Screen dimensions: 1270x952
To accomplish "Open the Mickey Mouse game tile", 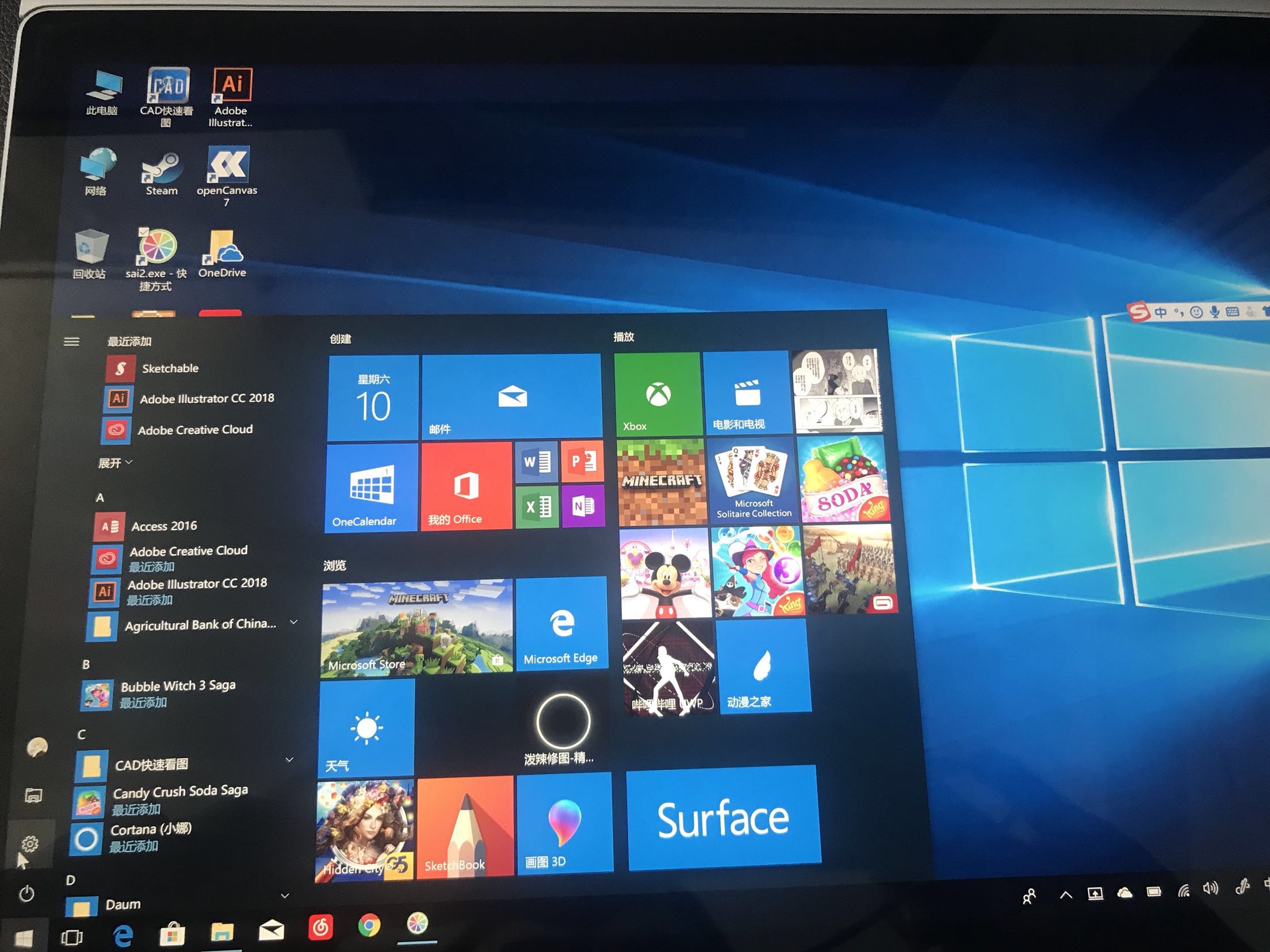I will (665, 573).
